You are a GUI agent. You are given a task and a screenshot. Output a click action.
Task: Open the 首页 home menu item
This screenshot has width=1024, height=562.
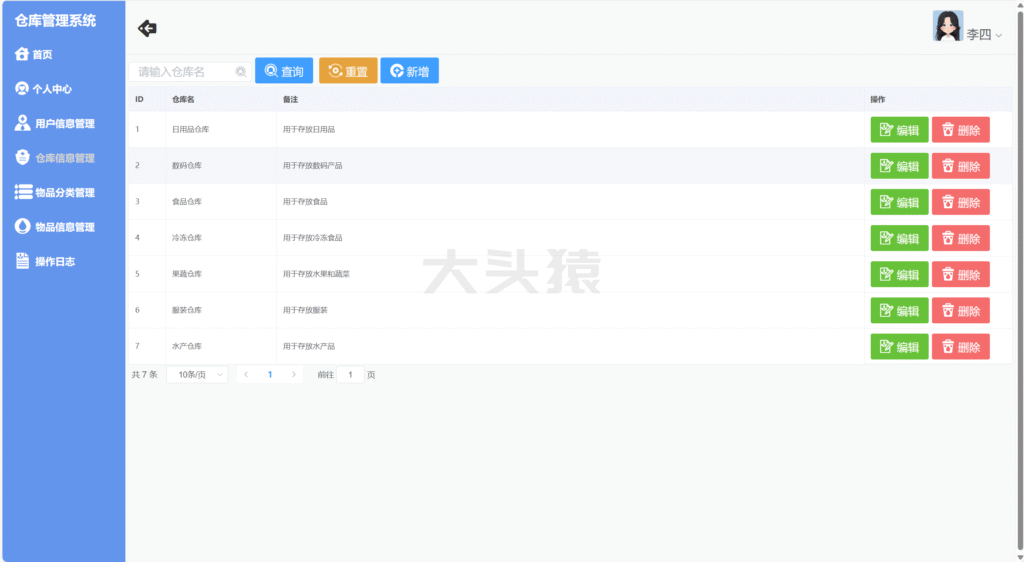pos(34,54)
